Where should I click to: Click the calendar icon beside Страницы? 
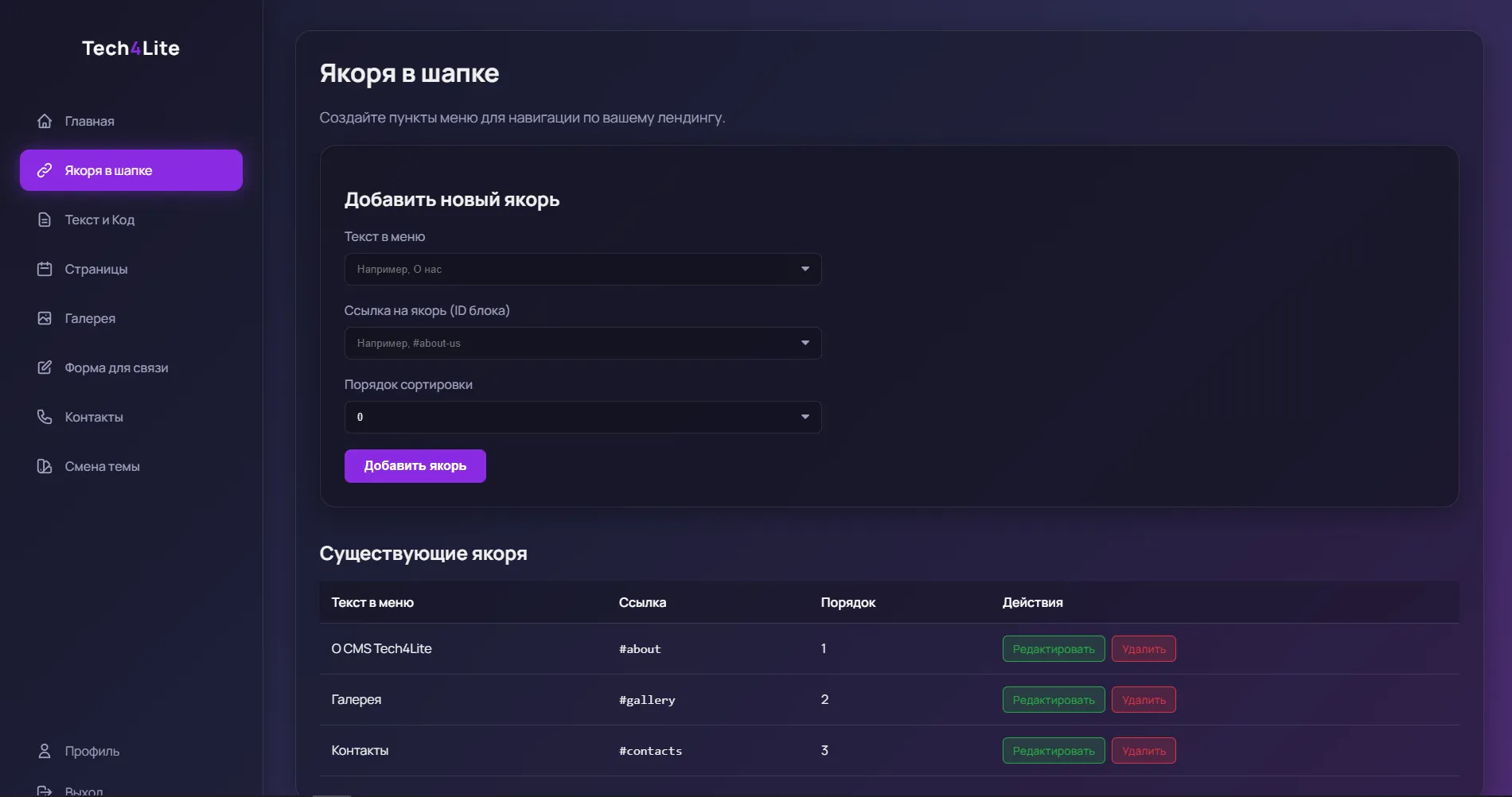click(45, 269)
